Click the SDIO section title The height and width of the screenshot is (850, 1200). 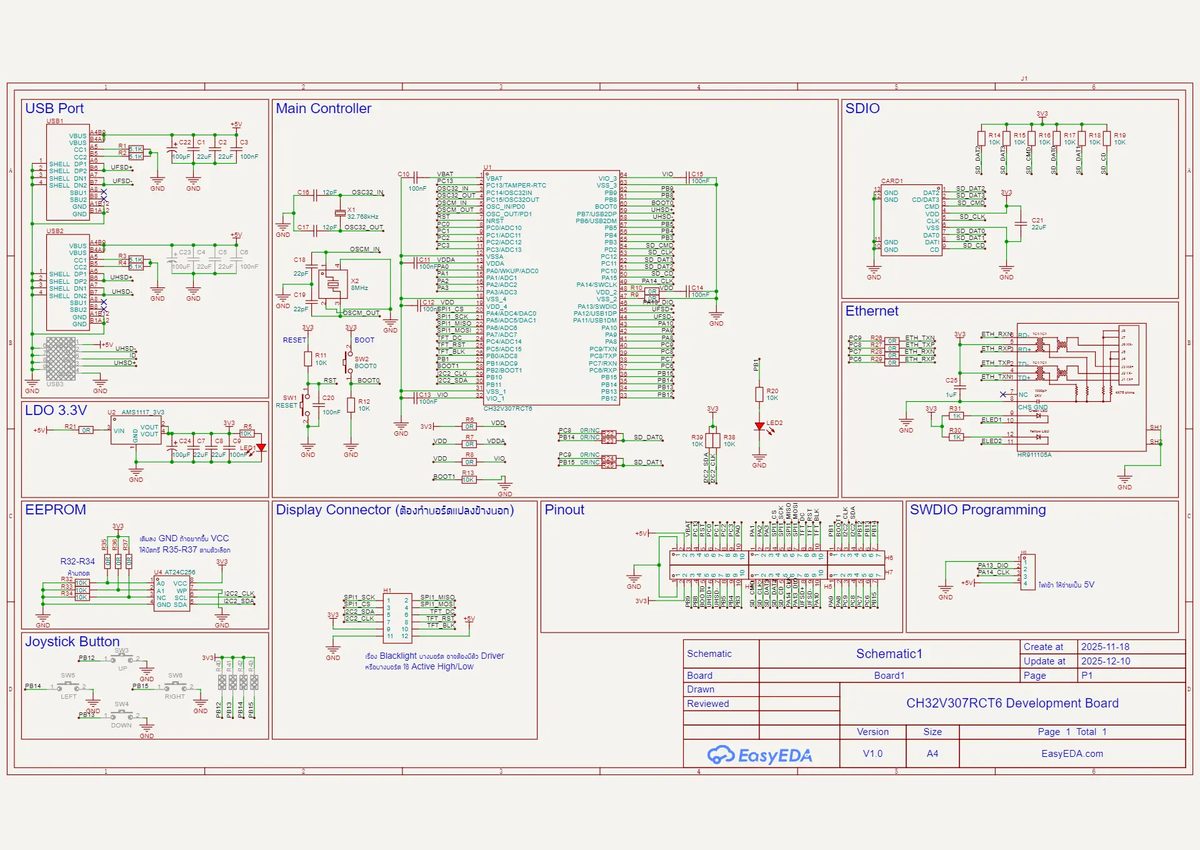862,108
